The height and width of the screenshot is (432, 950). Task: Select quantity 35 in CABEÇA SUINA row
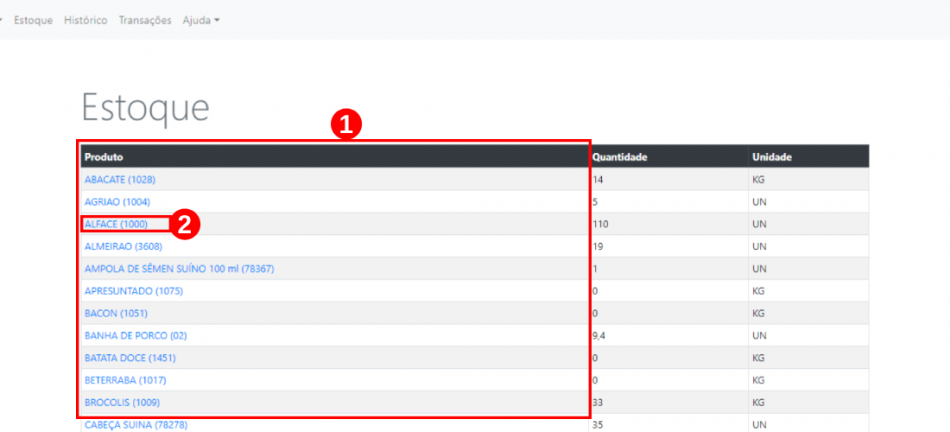pyautogui.click(x=598, y=425)
